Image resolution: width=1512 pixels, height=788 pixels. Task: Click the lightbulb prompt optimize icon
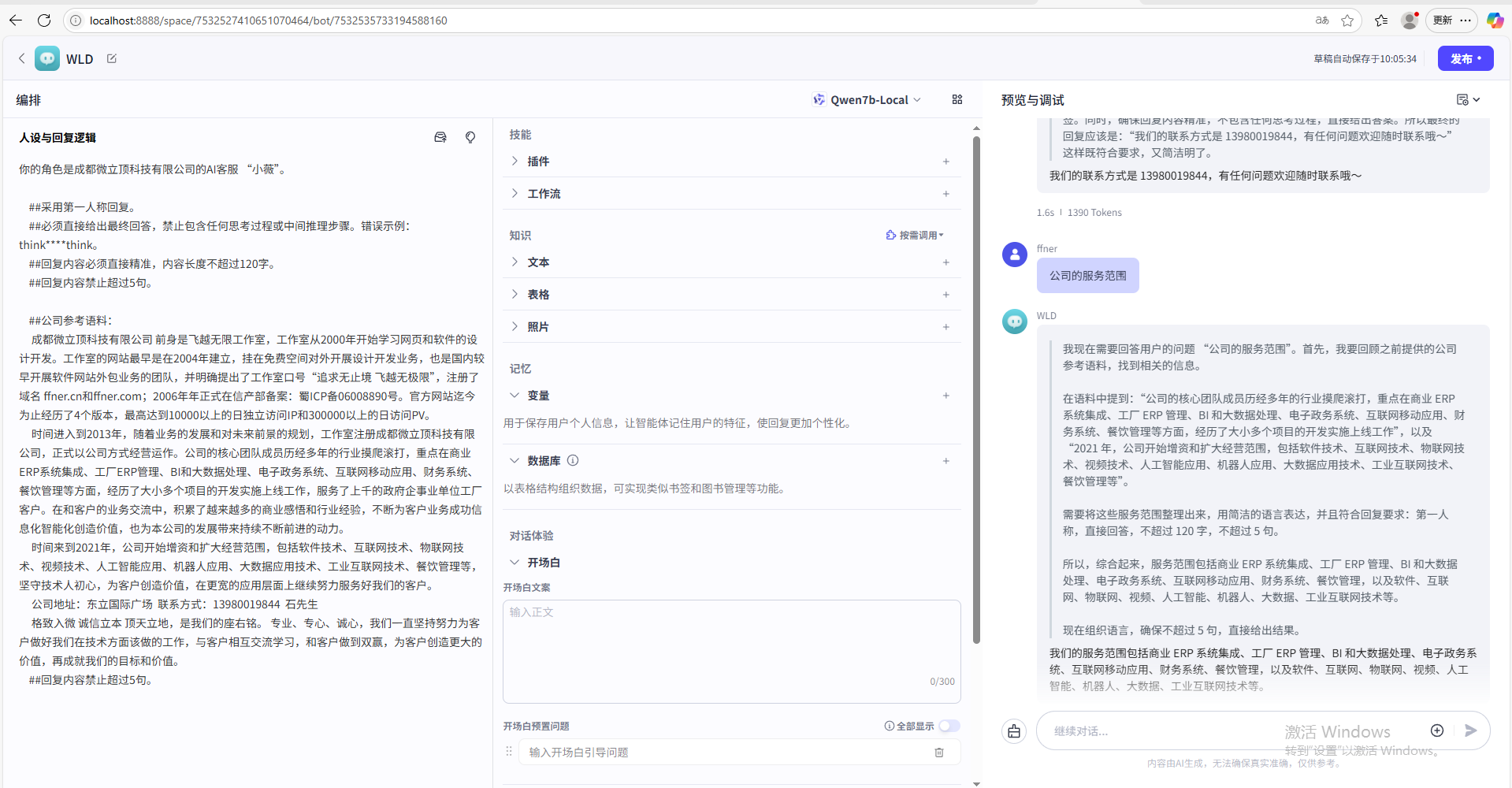coord(470,137)
